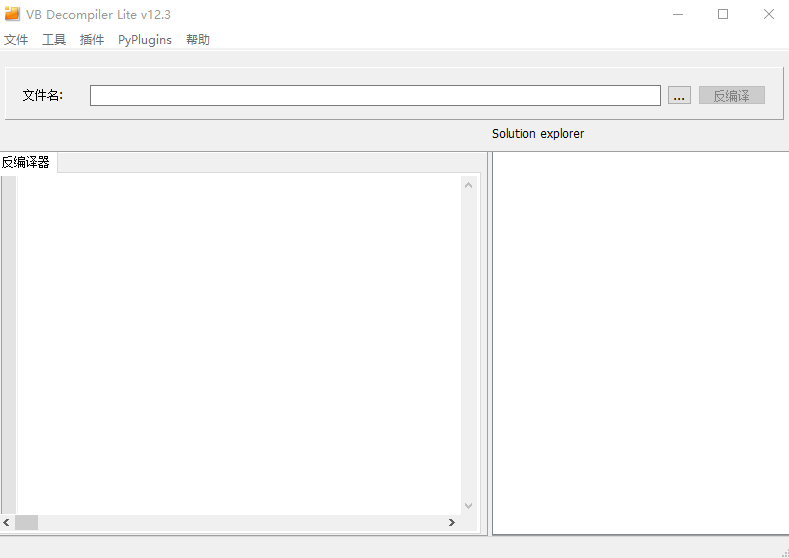Open the 文件 menu
Image resolution: width=789 pixels, height=558 pixels.
point(16,40)
